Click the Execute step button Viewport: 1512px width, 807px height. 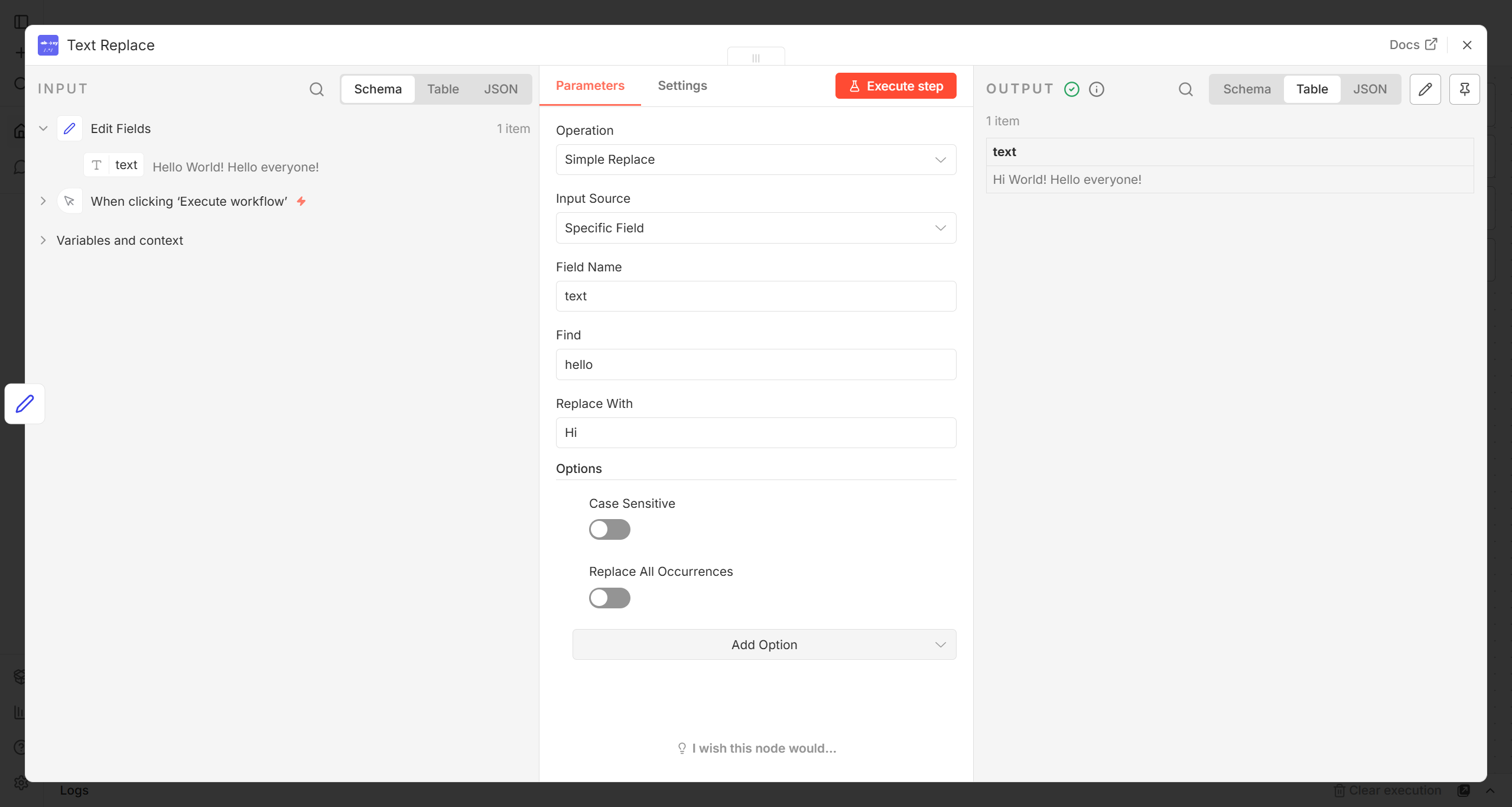pyautogui.click(x=896, y=86)
